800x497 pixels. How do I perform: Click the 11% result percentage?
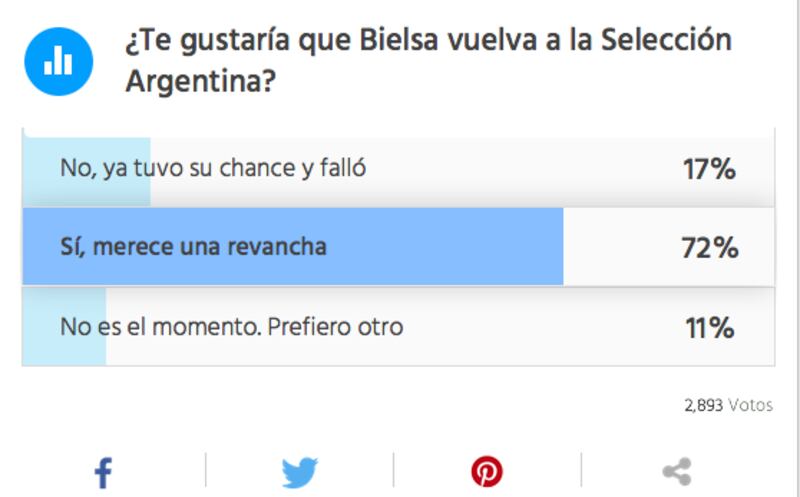[x=710, y=328]
